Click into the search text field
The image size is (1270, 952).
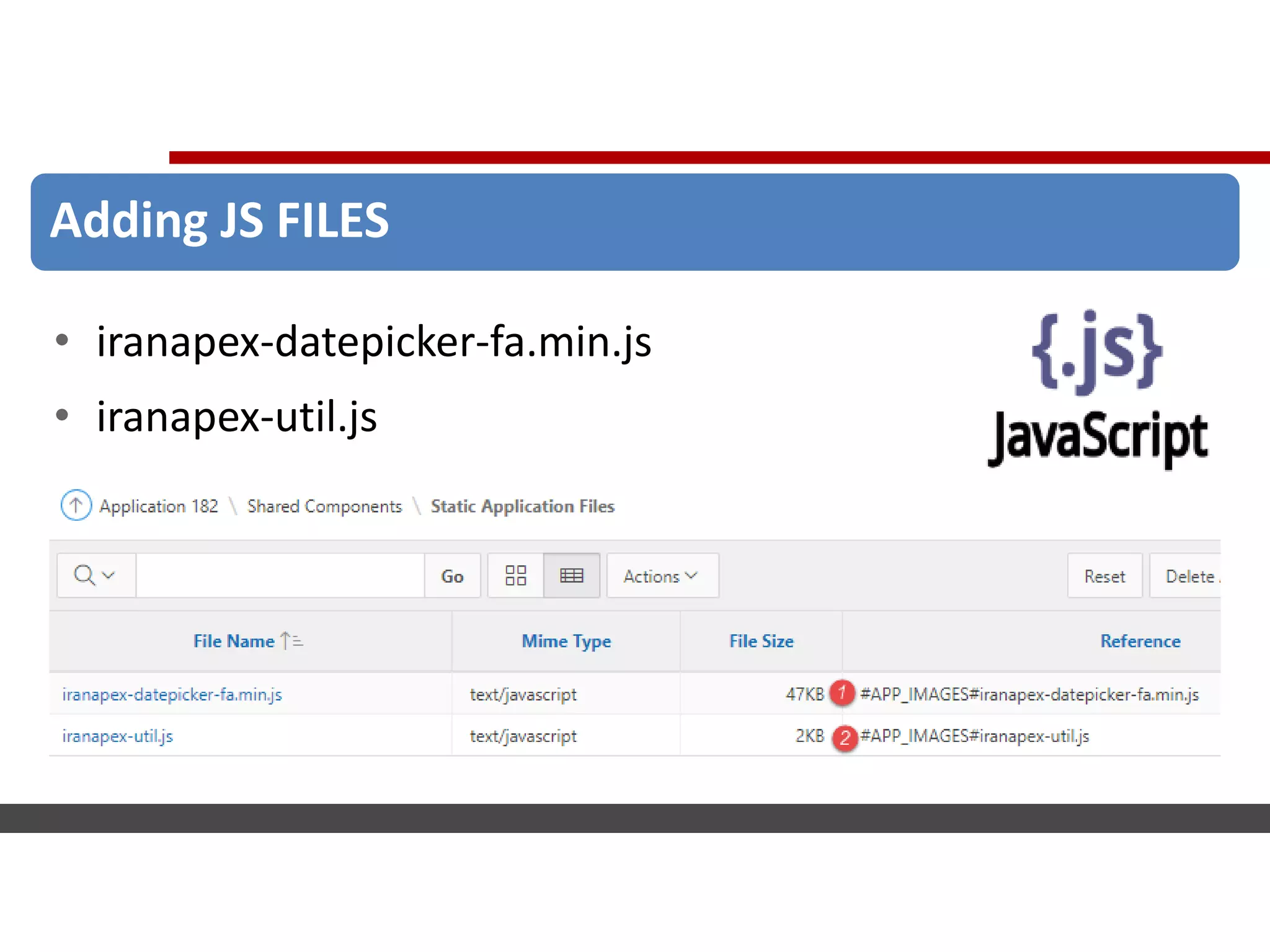[x=280, y=575]
